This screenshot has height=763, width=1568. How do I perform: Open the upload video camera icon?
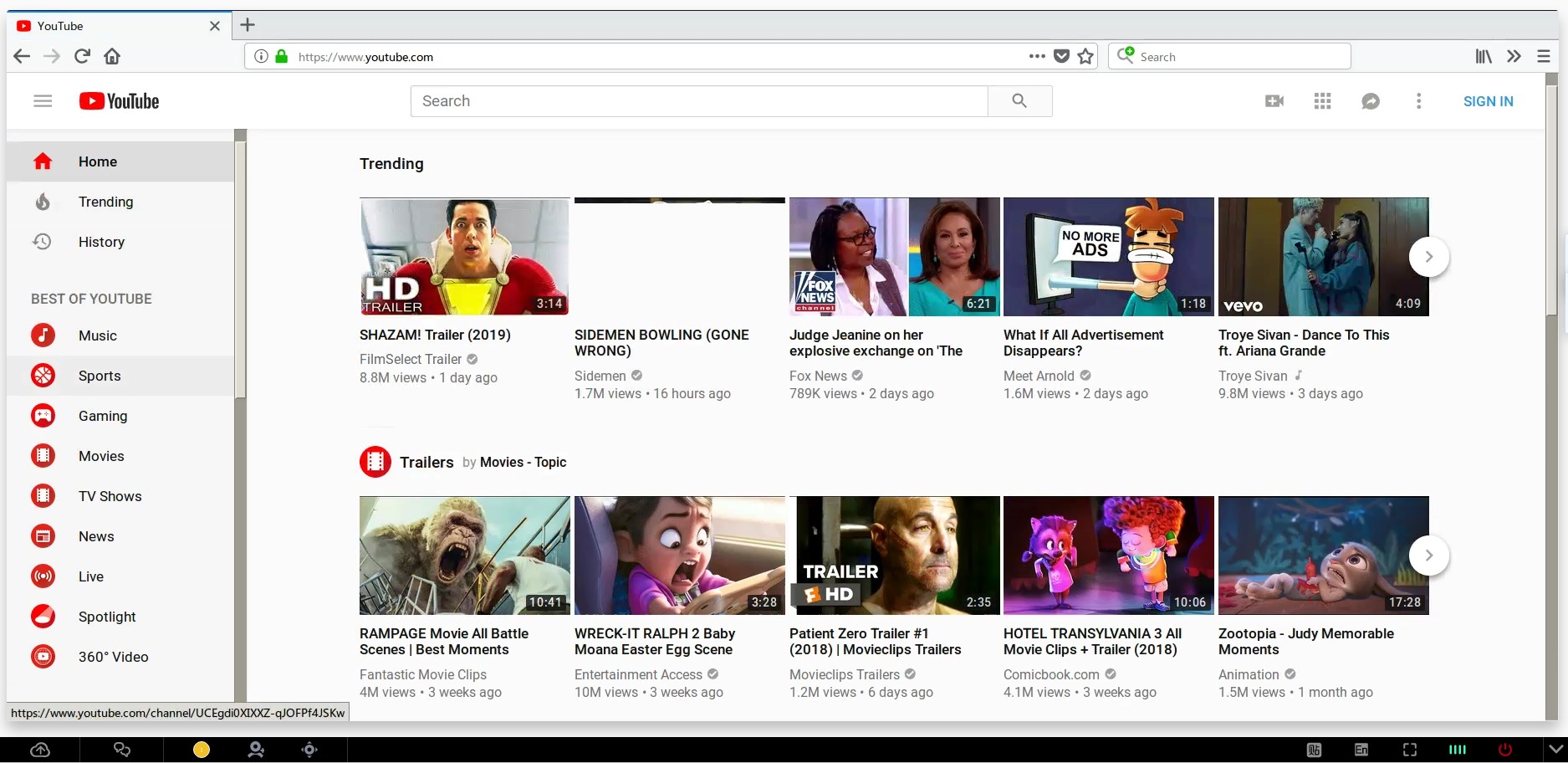1274,101
